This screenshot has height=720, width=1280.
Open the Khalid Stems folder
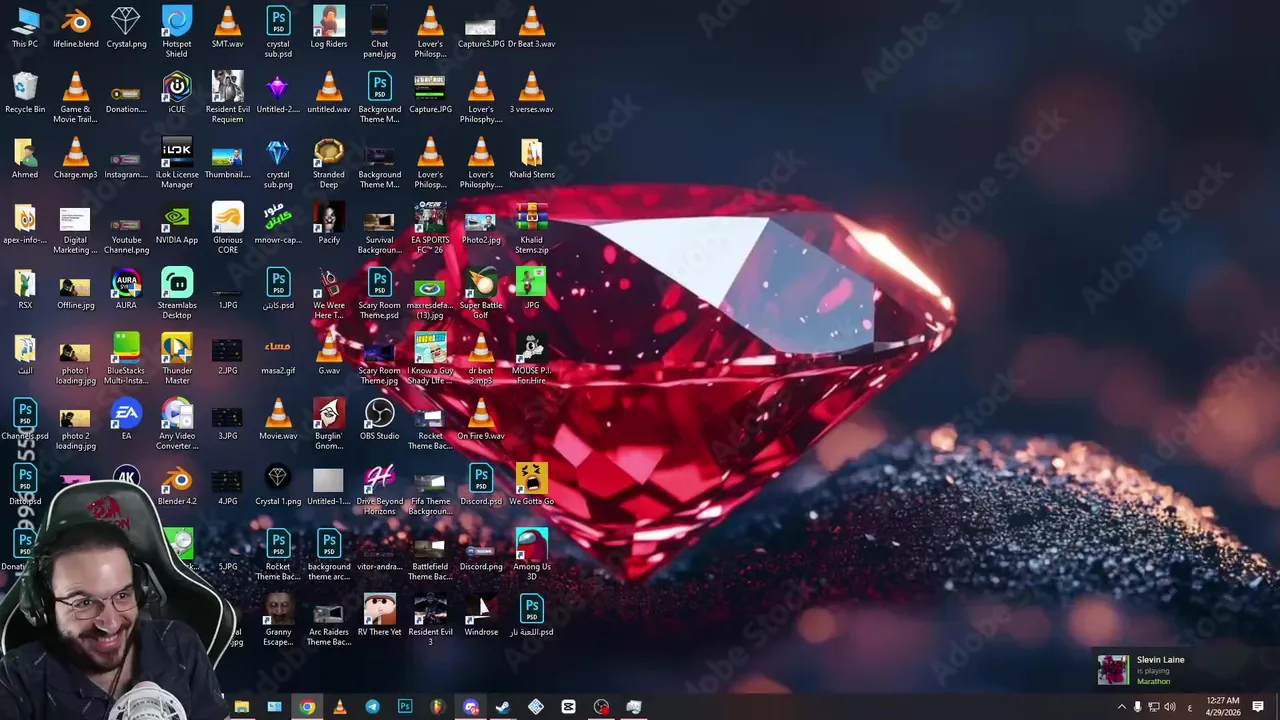click(x=532, y=159)
